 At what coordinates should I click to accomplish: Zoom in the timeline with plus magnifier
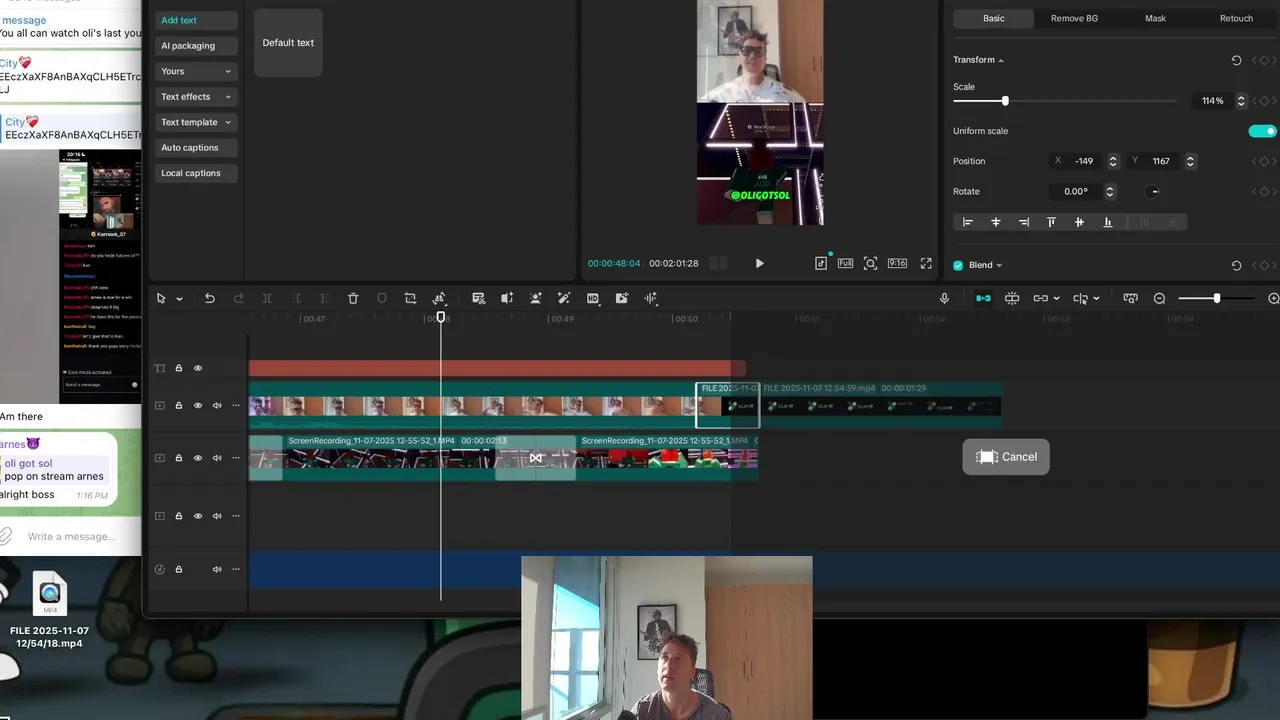[1273, 298]
